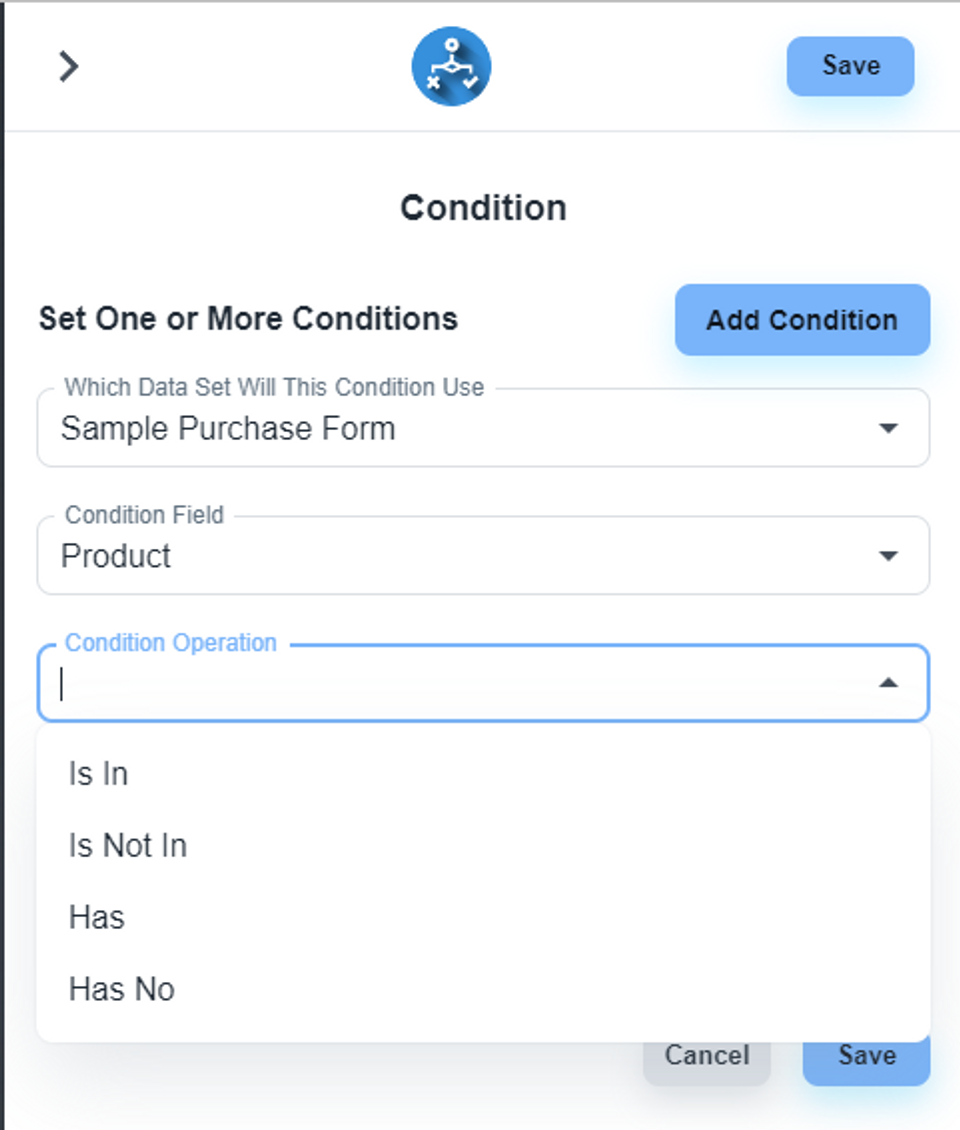Screen dimensions: 960x1130
Task: Click the condition flowchart icon at top
Action: tap(451, 66)
